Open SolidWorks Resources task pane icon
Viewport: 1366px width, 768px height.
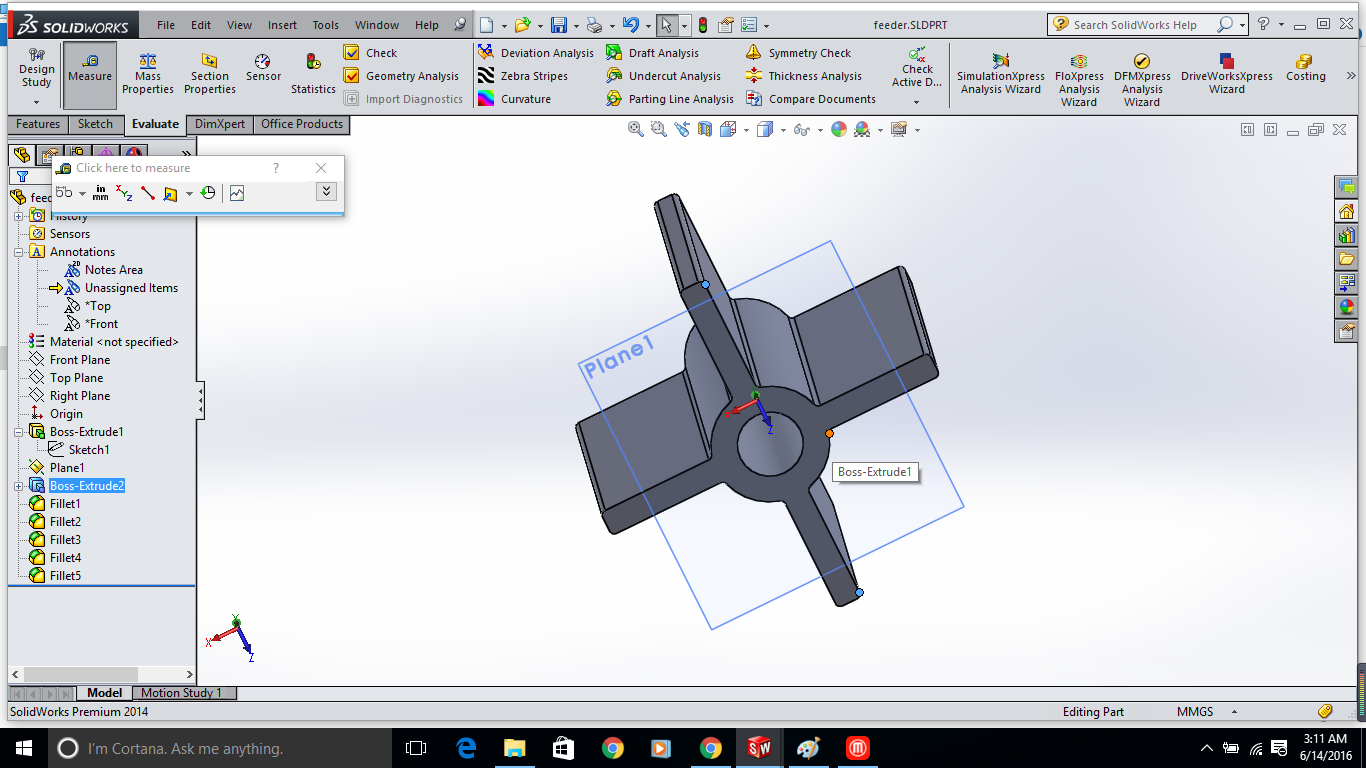pyautogui.click(x=1347, y=211)
